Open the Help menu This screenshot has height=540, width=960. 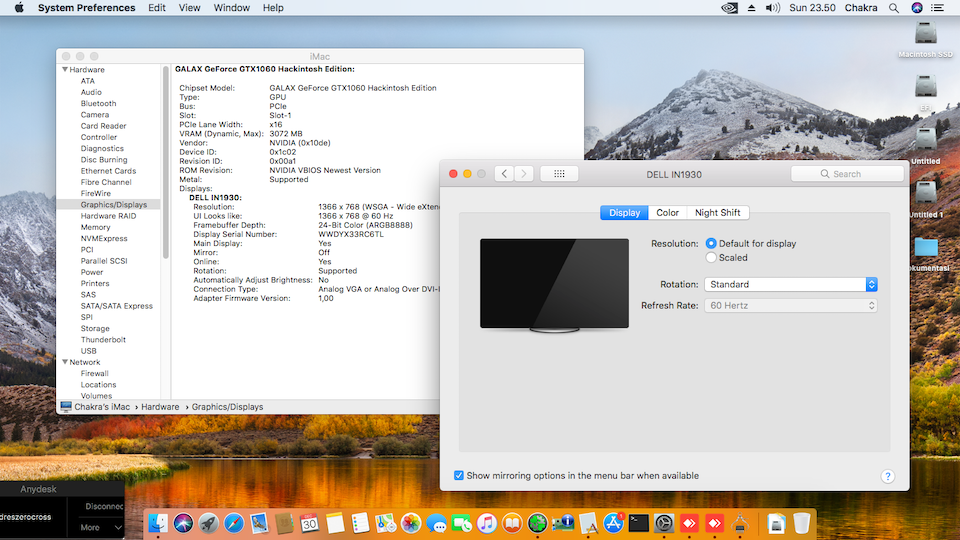[273, 8]
